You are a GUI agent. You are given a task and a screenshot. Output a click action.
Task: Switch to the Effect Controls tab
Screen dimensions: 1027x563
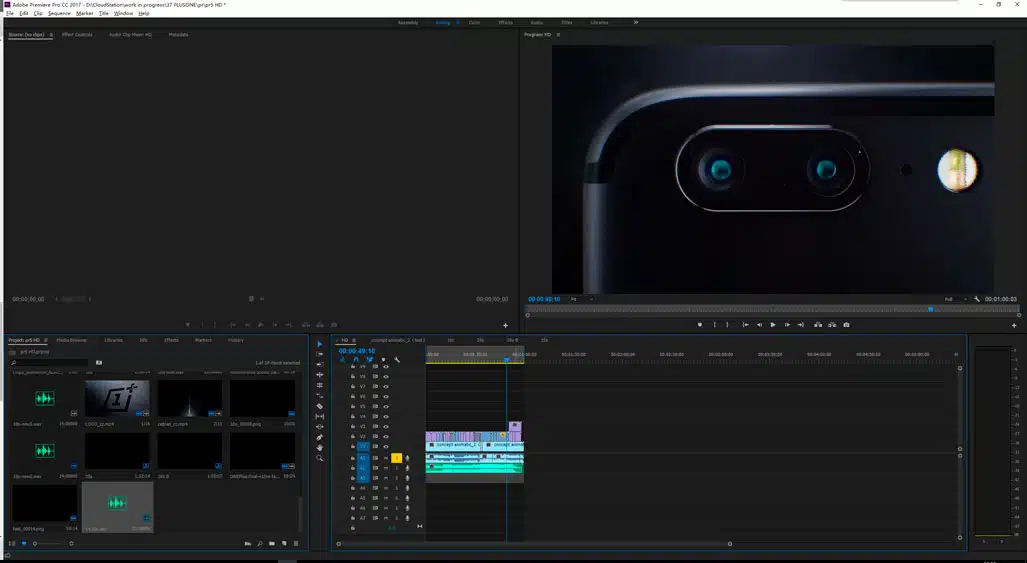click(x=77, y=35)
